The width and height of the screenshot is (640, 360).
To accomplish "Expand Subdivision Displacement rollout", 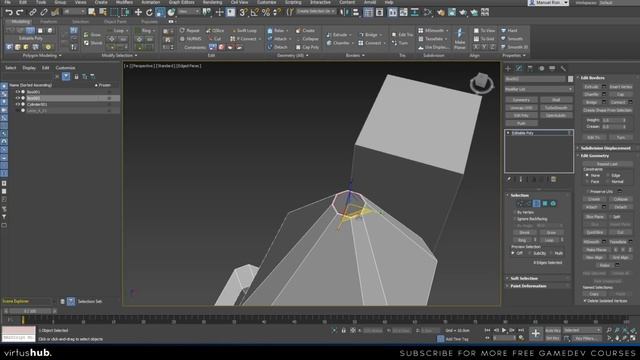I will pyautogui.click(x=607, y=148).
